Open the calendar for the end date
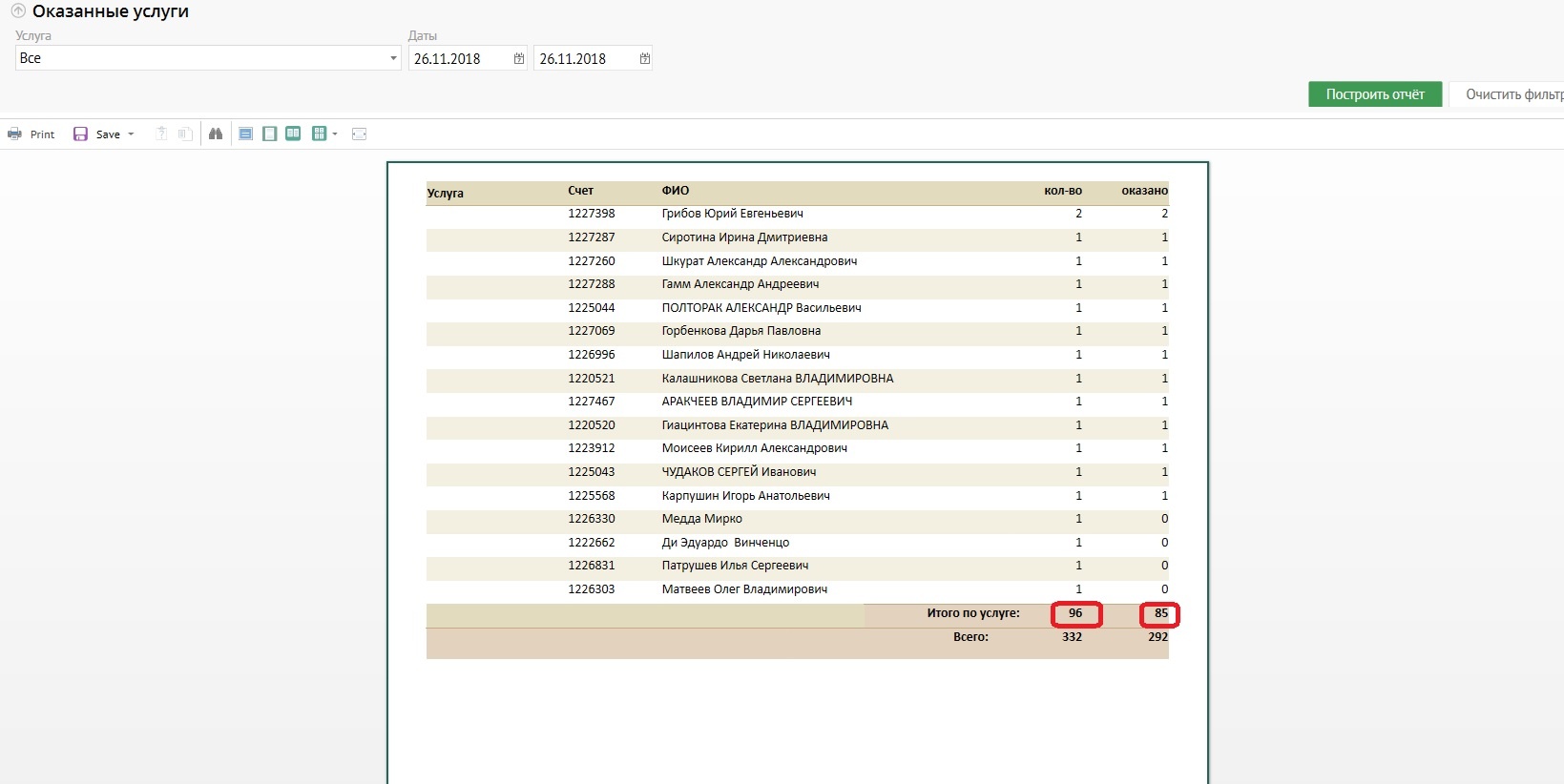 click(645, 58)
